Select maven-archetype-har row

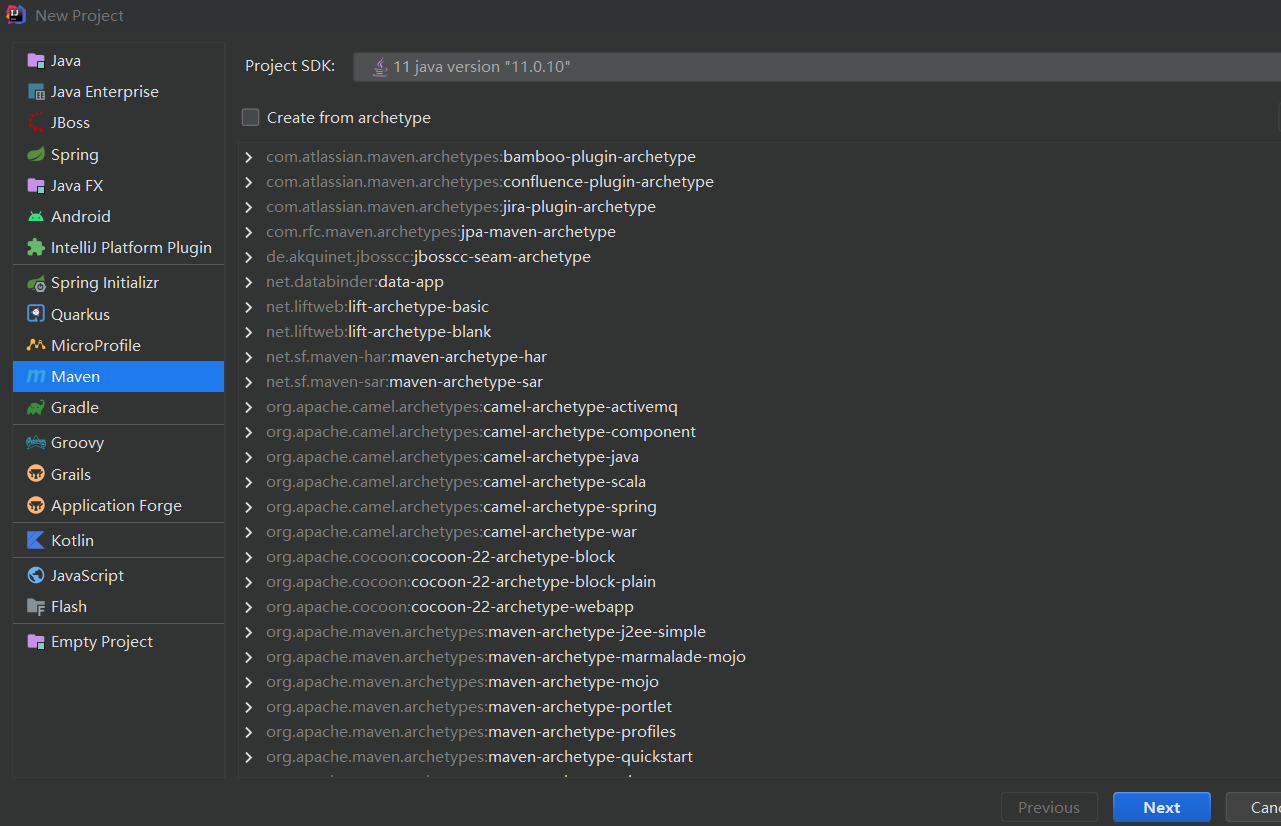[759, 357]
